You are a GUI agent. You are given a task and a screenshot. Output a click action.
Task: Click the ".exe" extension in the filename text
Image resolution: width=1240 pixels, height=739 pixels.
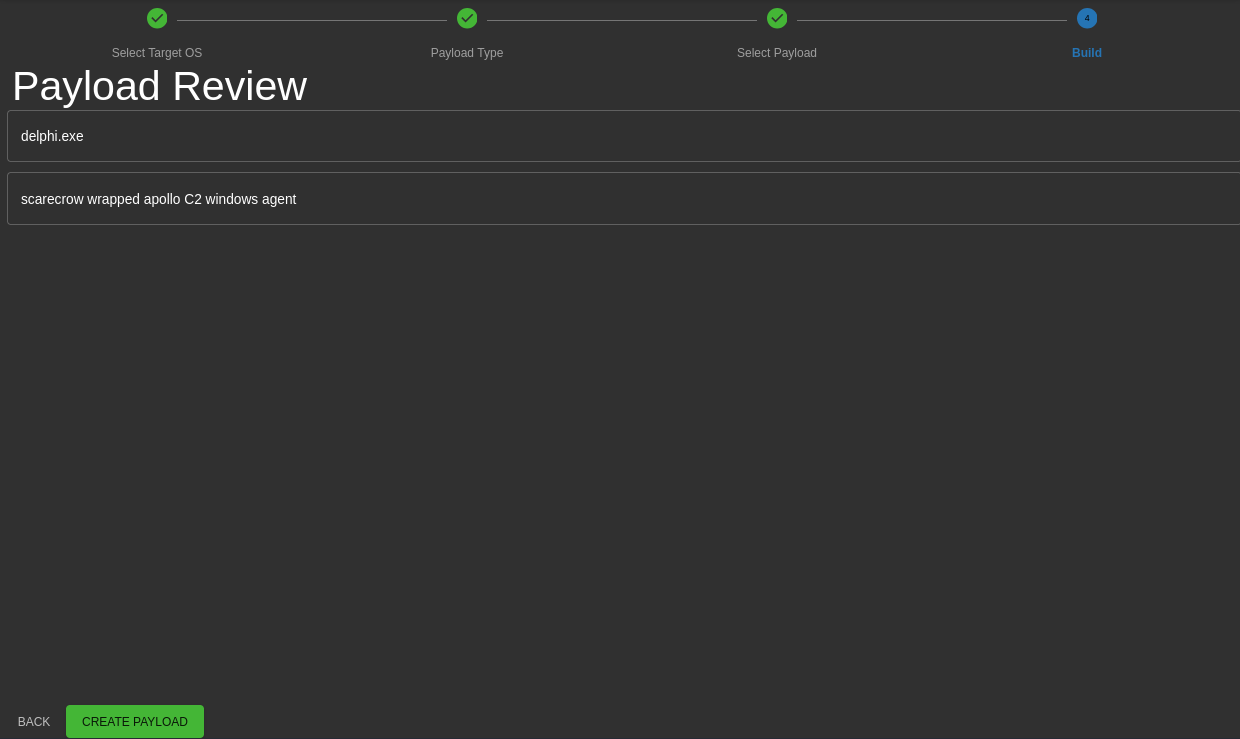coord(70,136)
